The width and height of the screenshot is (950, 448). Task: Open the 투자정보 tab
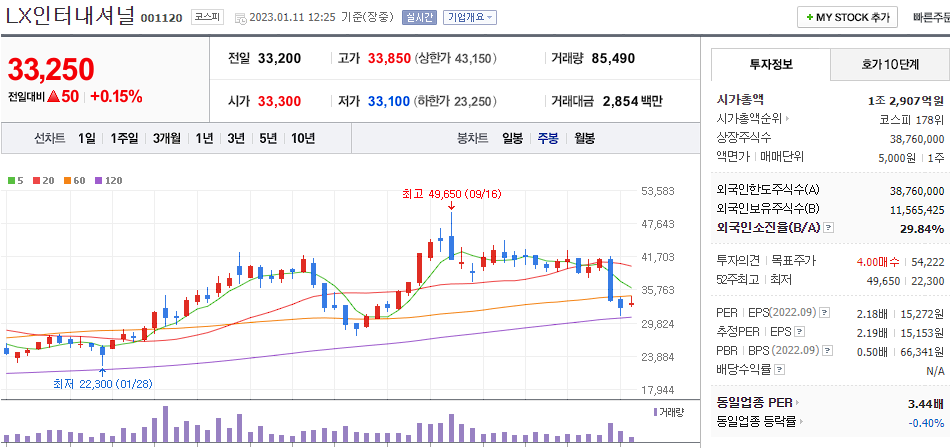point(771,64)
